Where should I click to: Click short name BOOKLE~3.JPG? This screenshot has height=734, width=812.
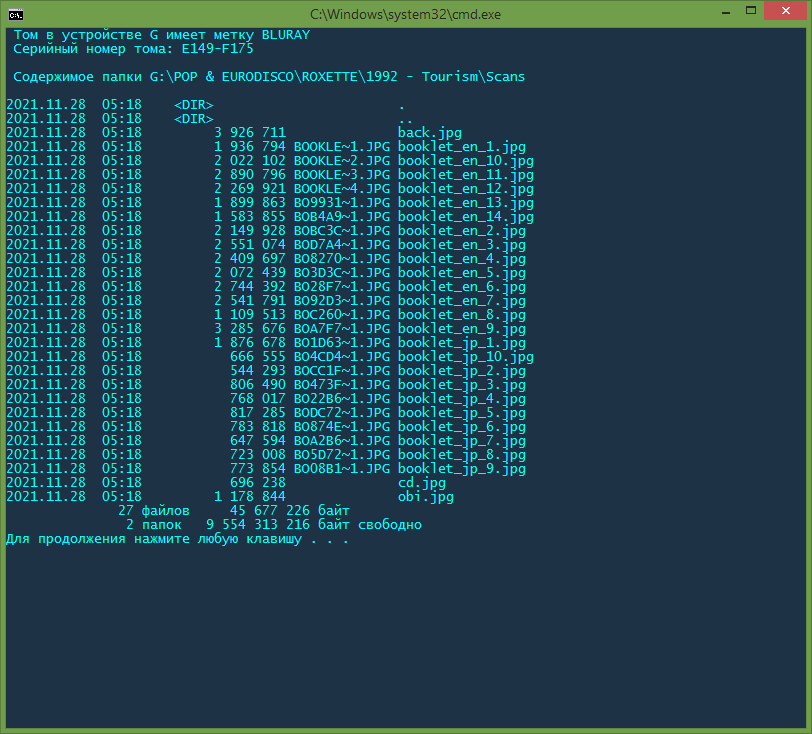click(x=342, y=175)
